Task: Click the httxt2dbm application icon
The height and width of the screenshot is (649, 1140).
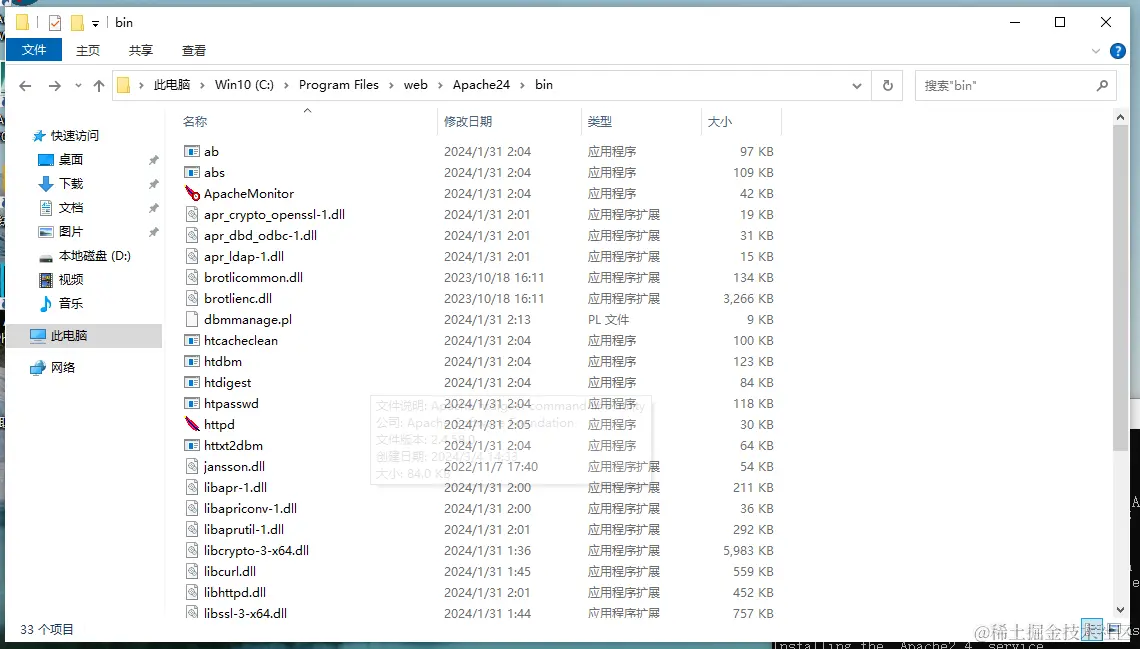Action: pyautogui.click(x=192, y=446)
